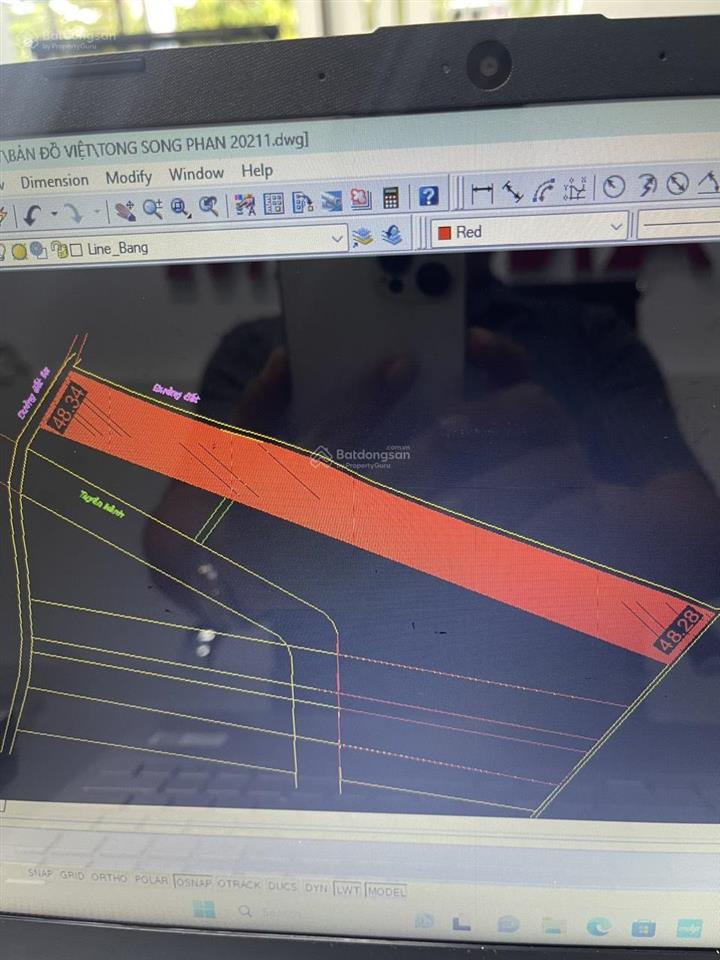Click the Line_Bang layer color box
Image resolution: width=720 pixels, height=960 pixels.
click(76, 250)
